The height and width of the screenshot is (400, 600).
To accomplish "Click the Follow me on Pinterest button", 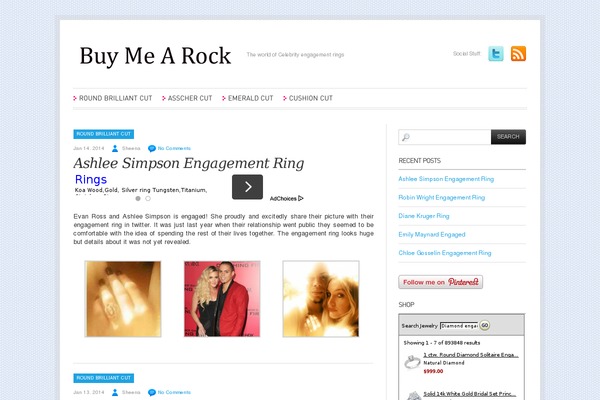I will pos(440,282).
